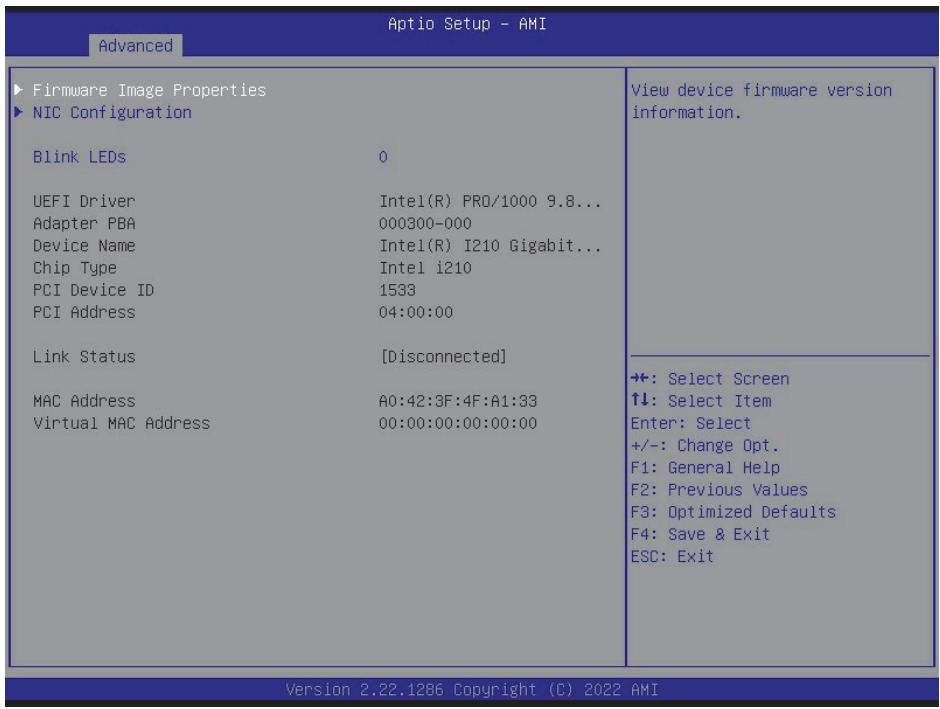The height and width of the screenshot is (709, 940).
Task: Click the F1 General Help hint
Action: 705,467
